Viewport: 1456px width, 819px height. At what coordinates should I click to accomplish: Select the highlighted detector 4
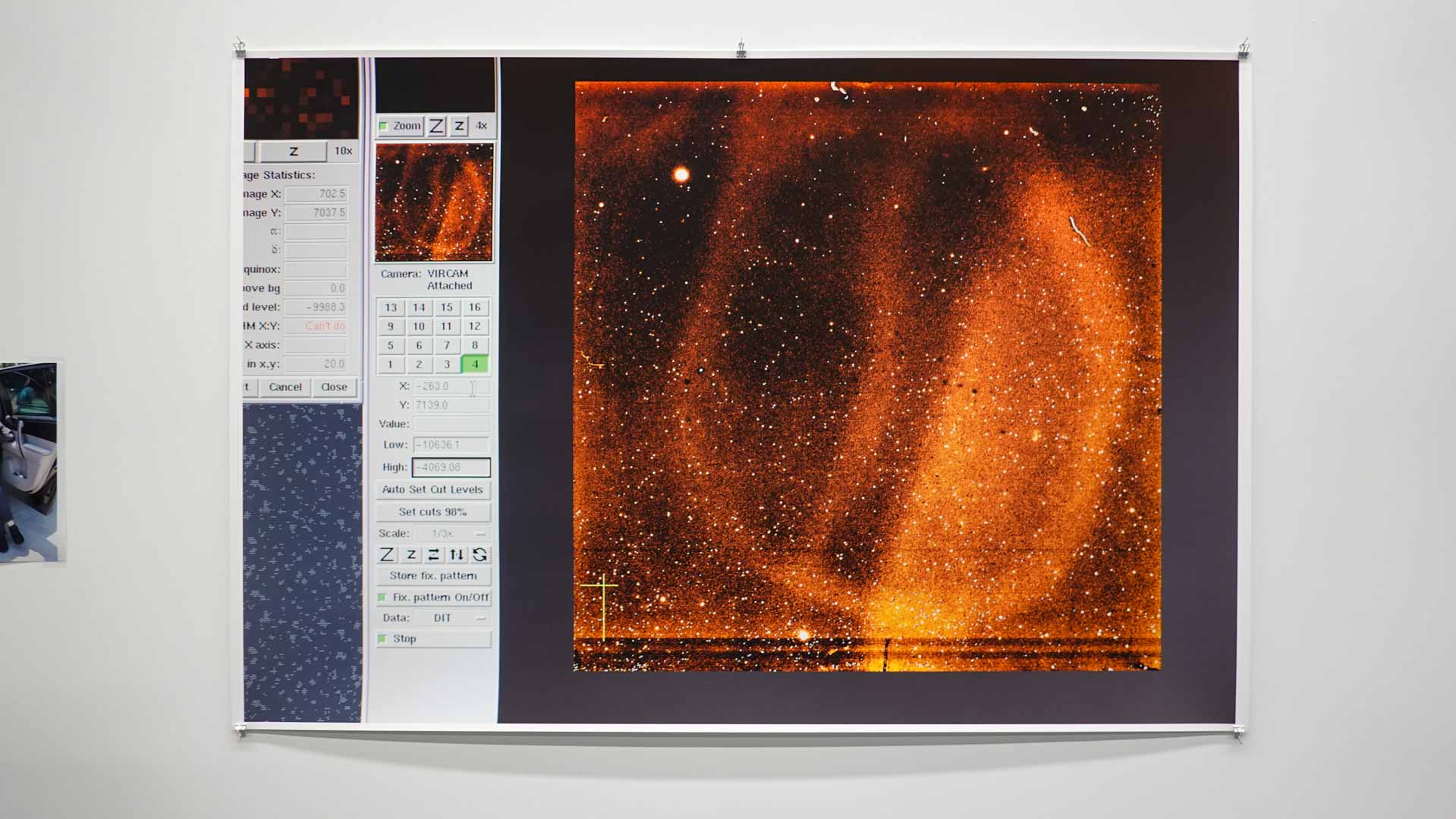point(475,365)
